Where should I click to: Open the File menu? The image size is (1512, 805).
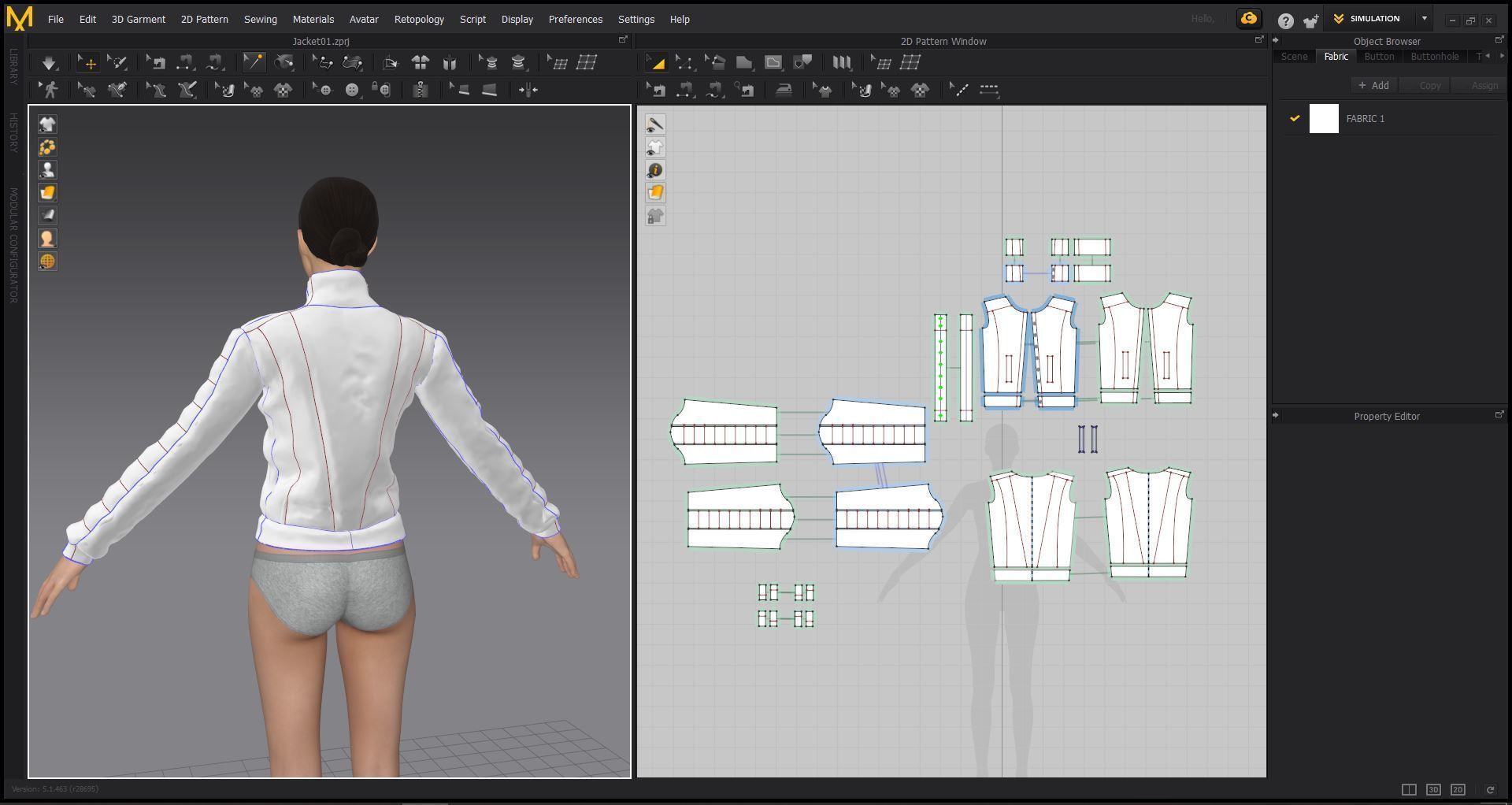tap(55, 19)
